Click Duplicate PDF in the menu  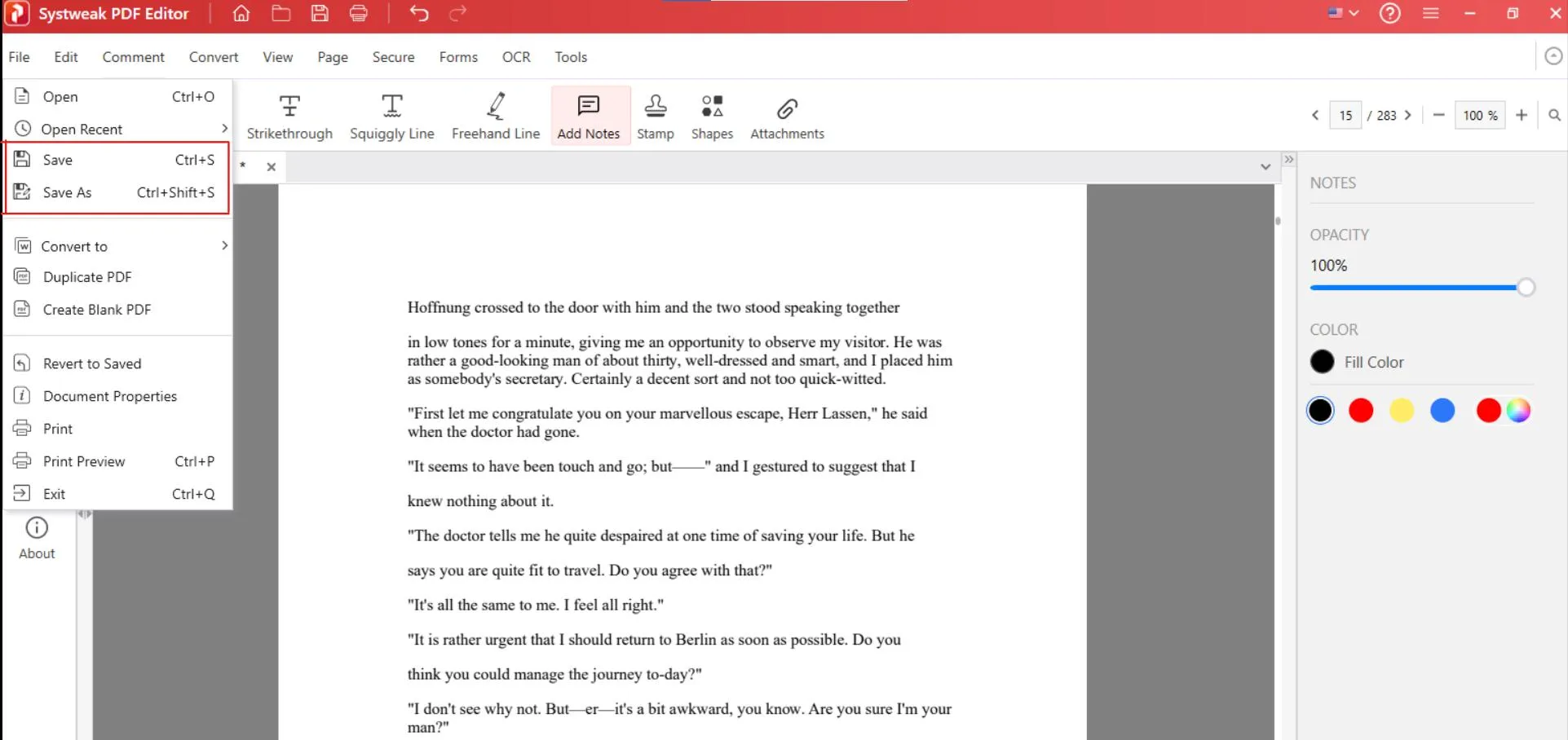[x=87, y=276]
